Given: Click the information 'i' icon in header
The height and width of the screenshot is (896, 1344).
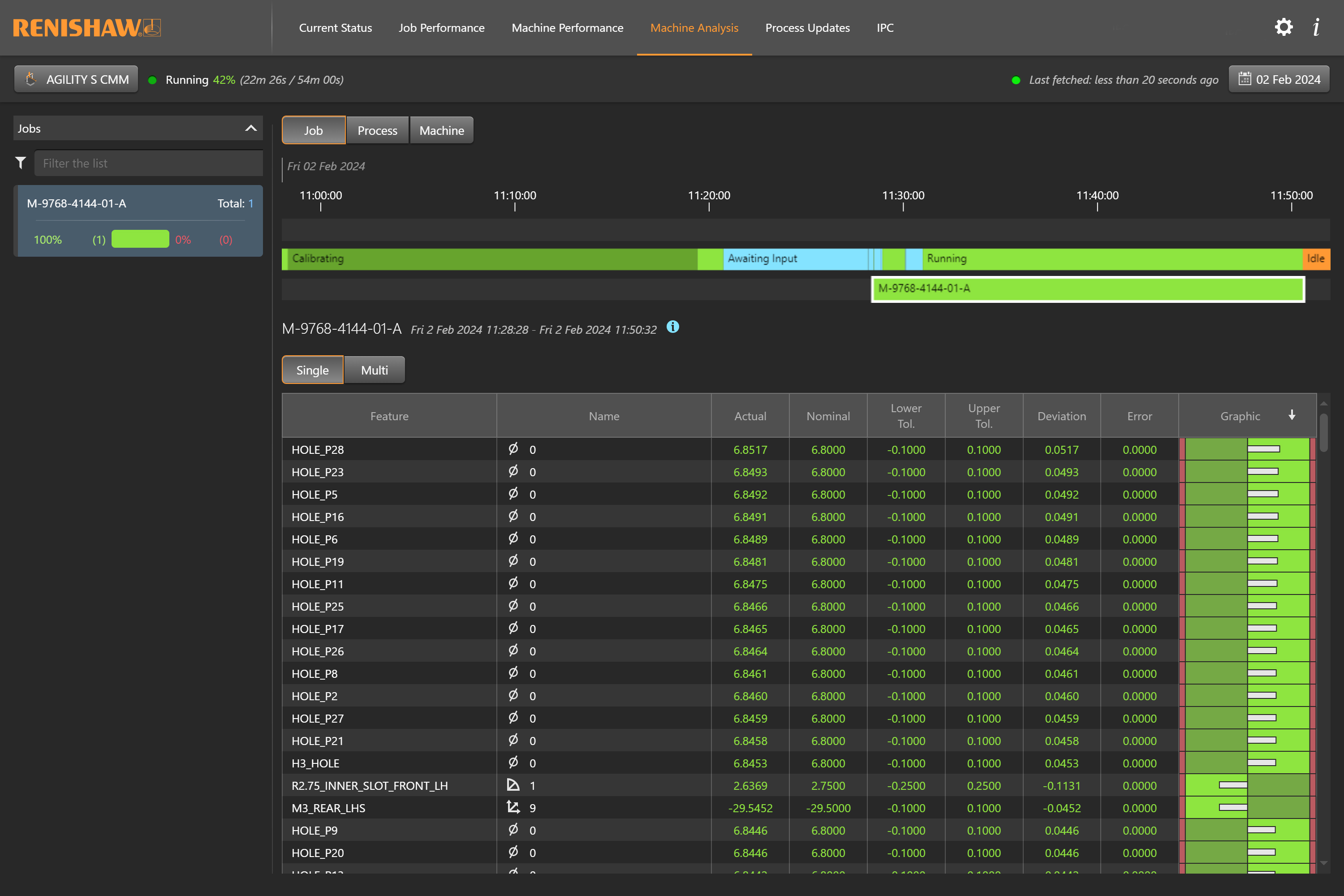Looking at the screenshot, I should 1316,27.
